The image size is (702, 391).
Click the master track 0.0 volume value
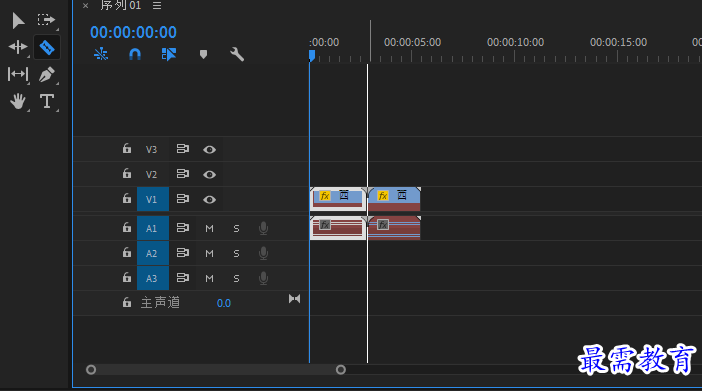coord(224,303)
